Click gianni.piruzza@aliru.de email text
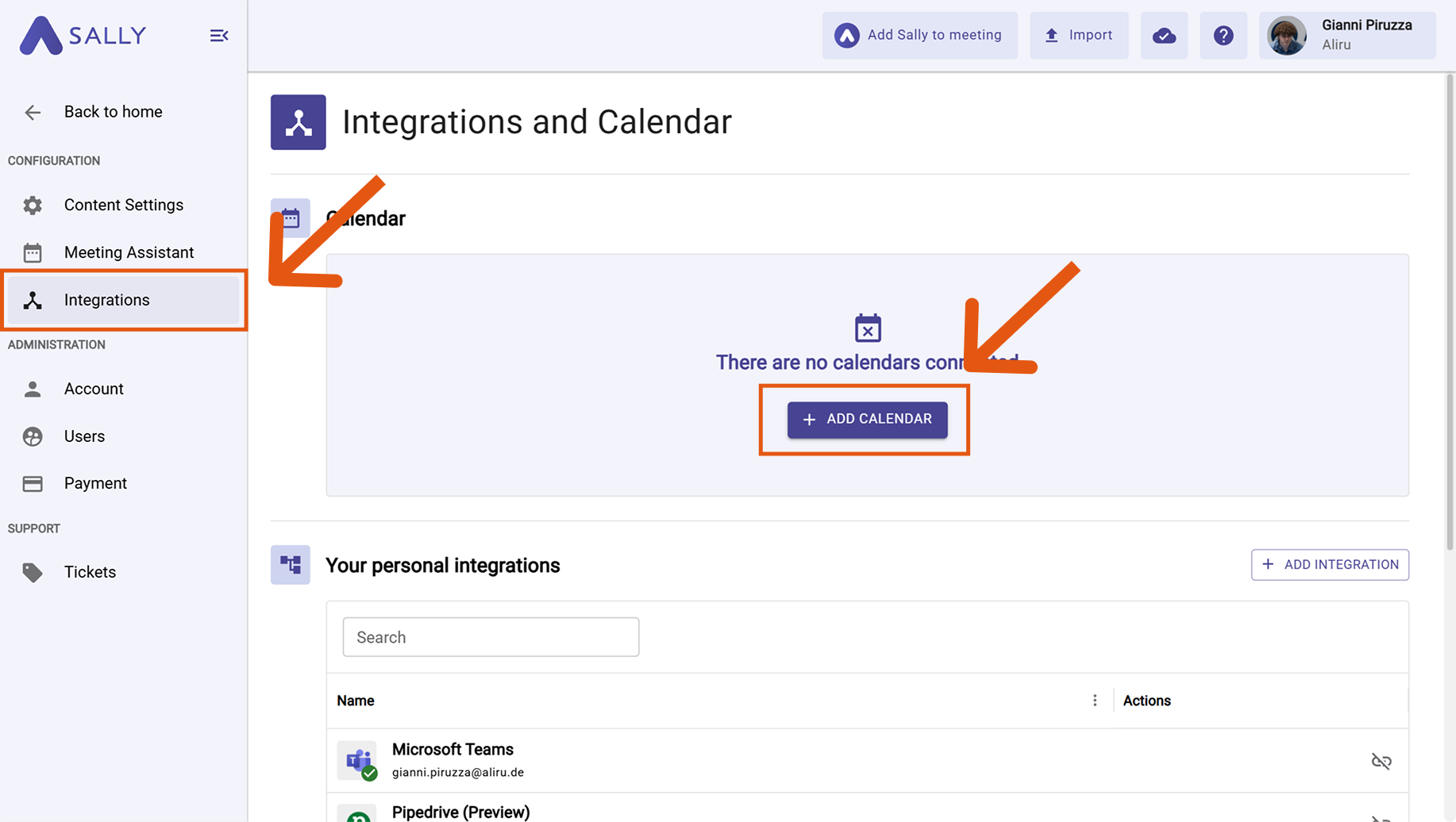 point(458,773)
